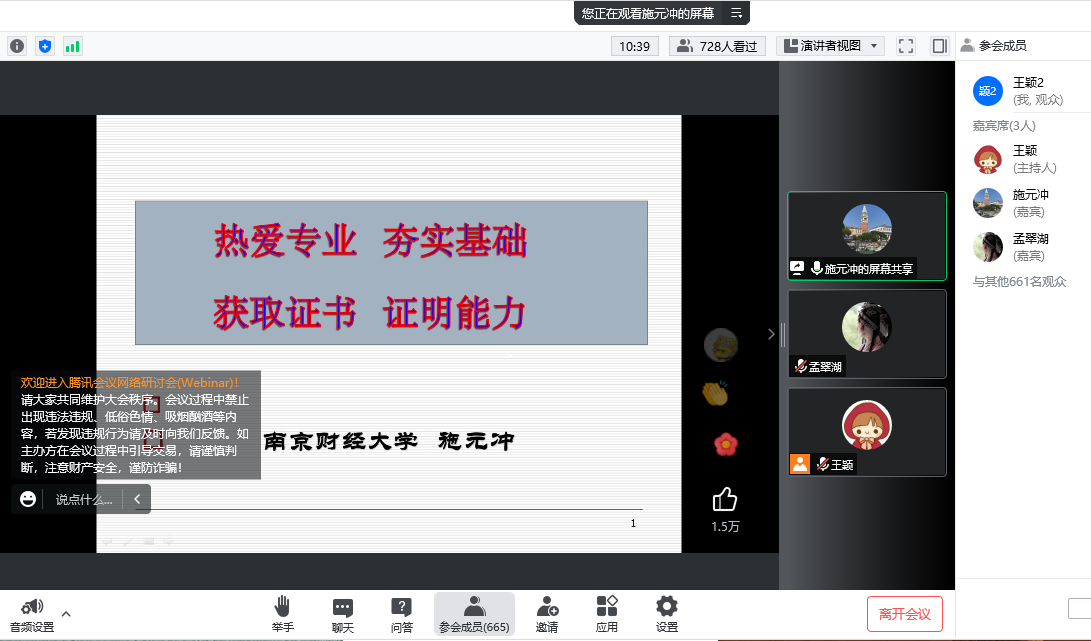Image resolution: width=1091 pixels, height=641 pixels.
Task: Open the Q&A (问答) panel
Action: [402, 612]
